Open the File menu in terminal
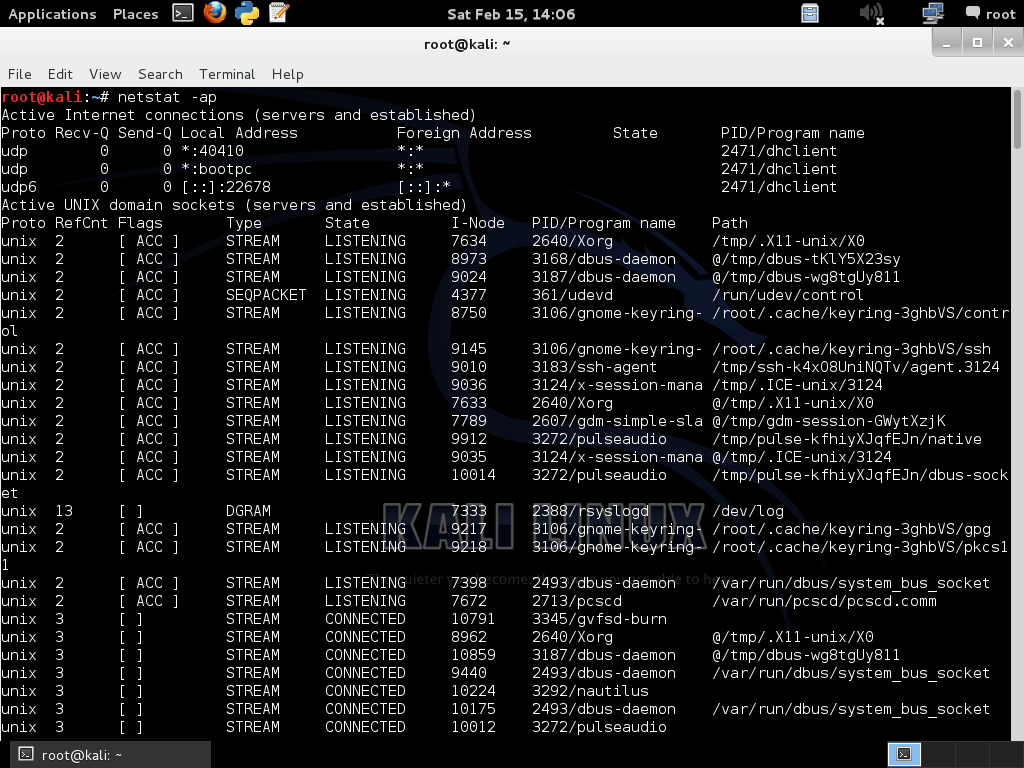1024x768 pixels. pyautogui.click(x=20, y=74)
